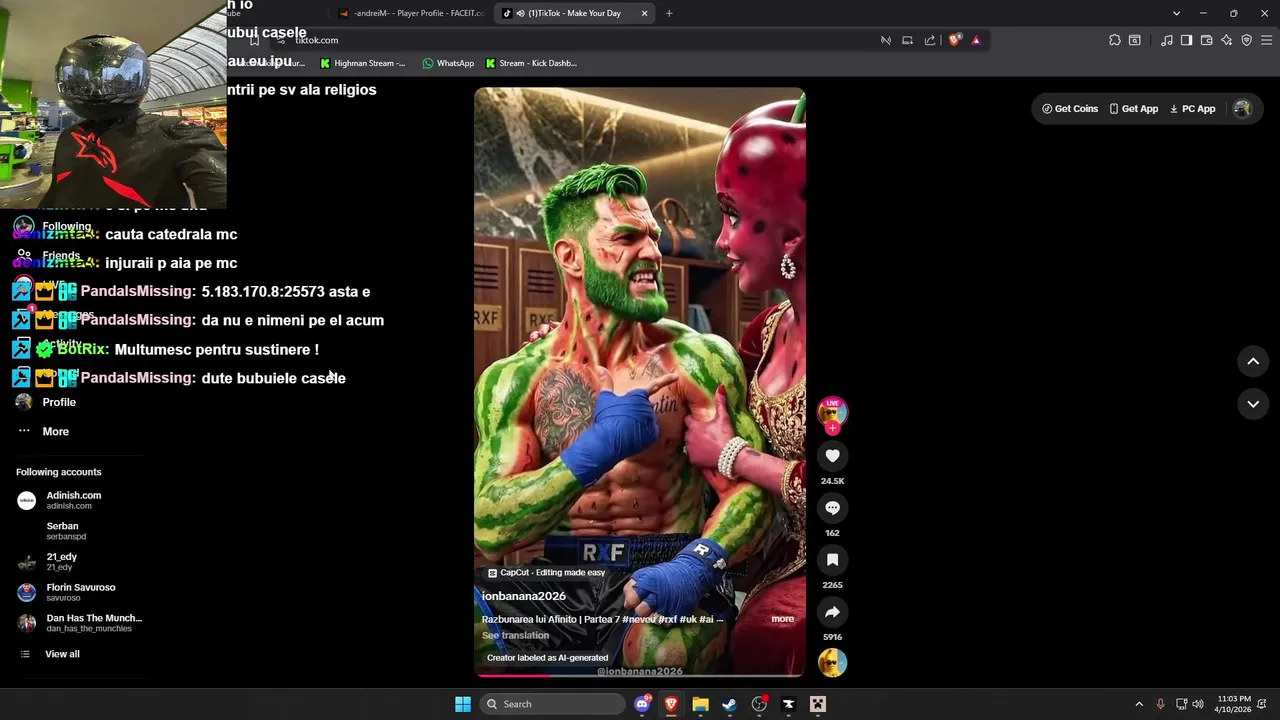Viewport: 1280px width, 720px height.
Task: Share the video via arrow icon (5916)
Action: tap(832, 612)
